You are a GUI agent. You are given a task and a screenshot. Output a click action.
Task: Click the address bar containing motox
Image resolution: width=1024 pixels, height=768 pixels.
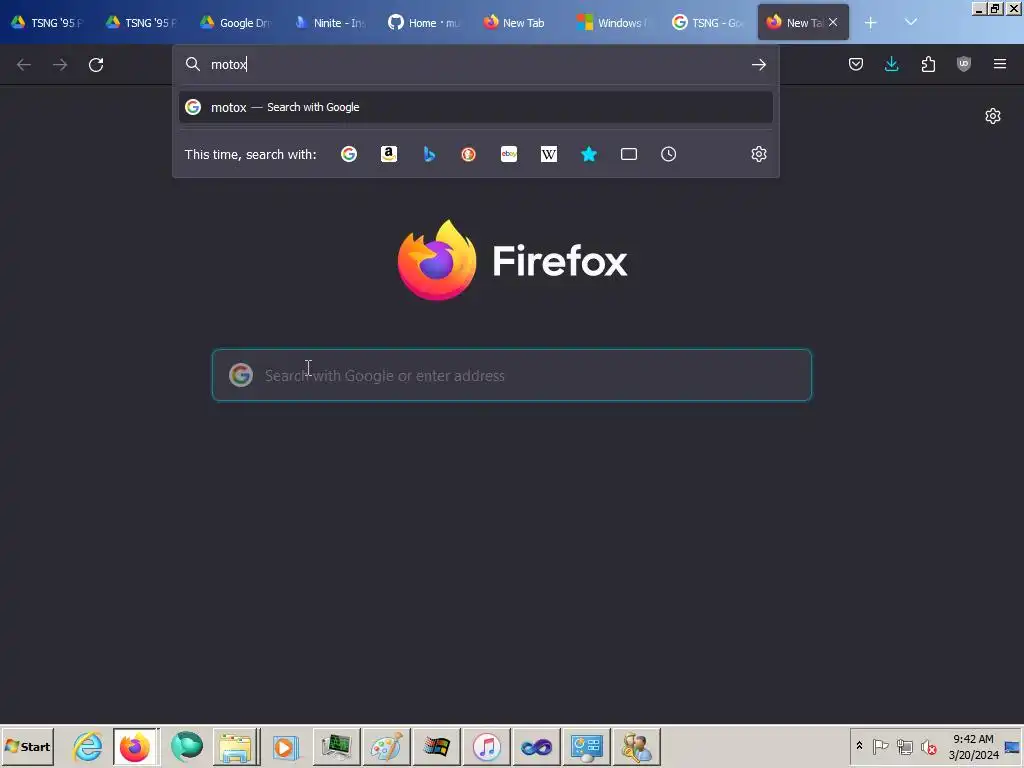point(475,64)
